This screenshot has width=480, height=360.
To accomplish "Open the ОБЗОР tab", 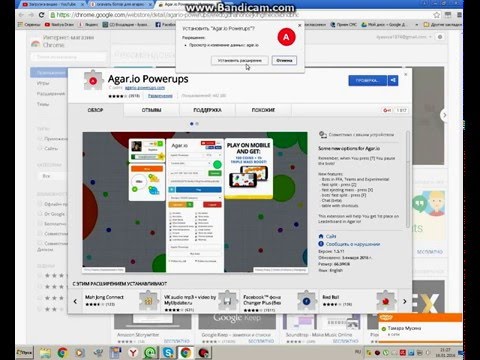I will click(x=95, y=110).
